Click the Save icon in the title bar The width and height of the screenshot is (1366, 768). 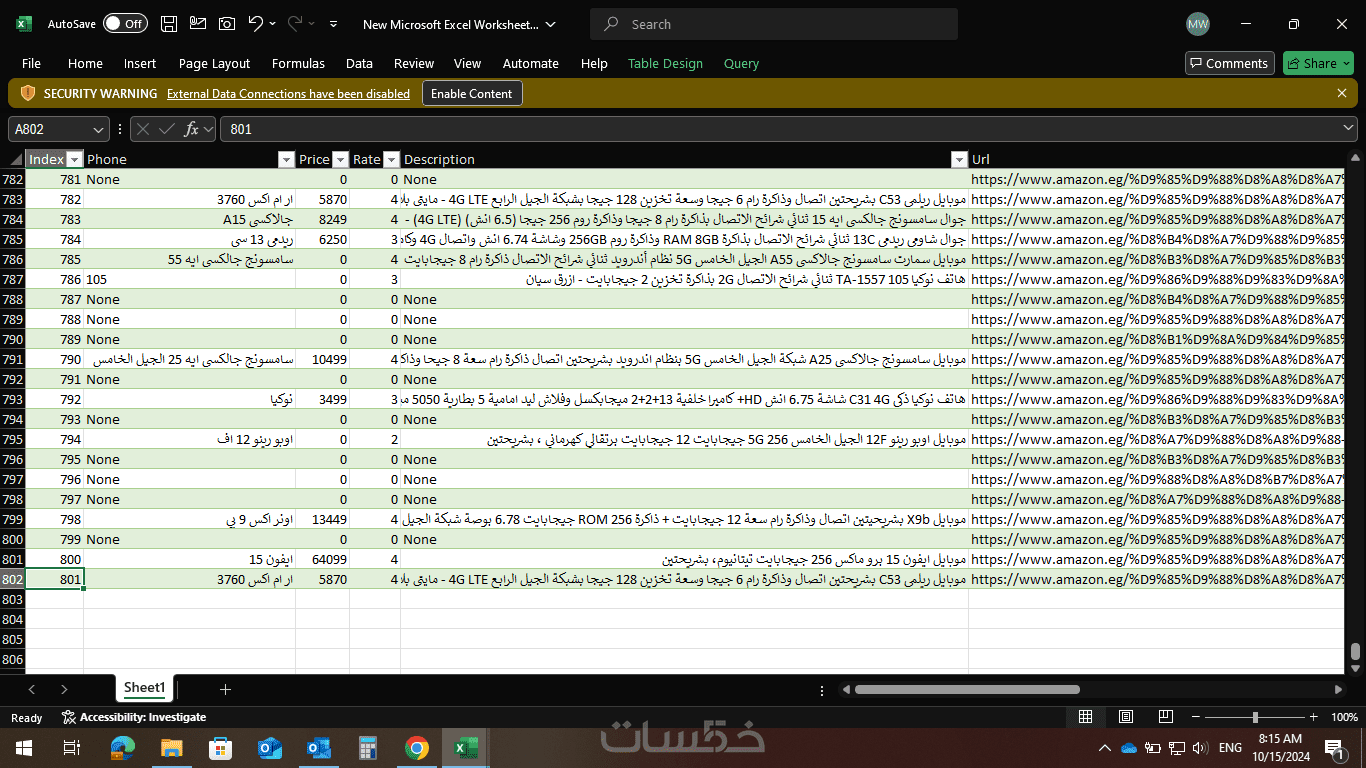point(170,24)
